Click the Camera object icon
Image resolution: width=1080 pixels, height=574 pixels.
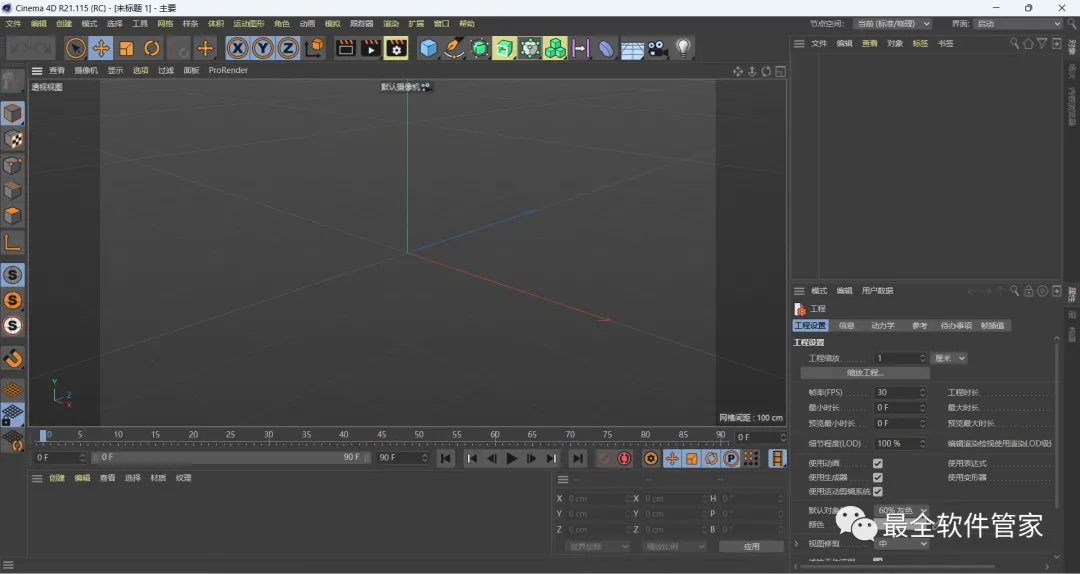coord(657,48)
